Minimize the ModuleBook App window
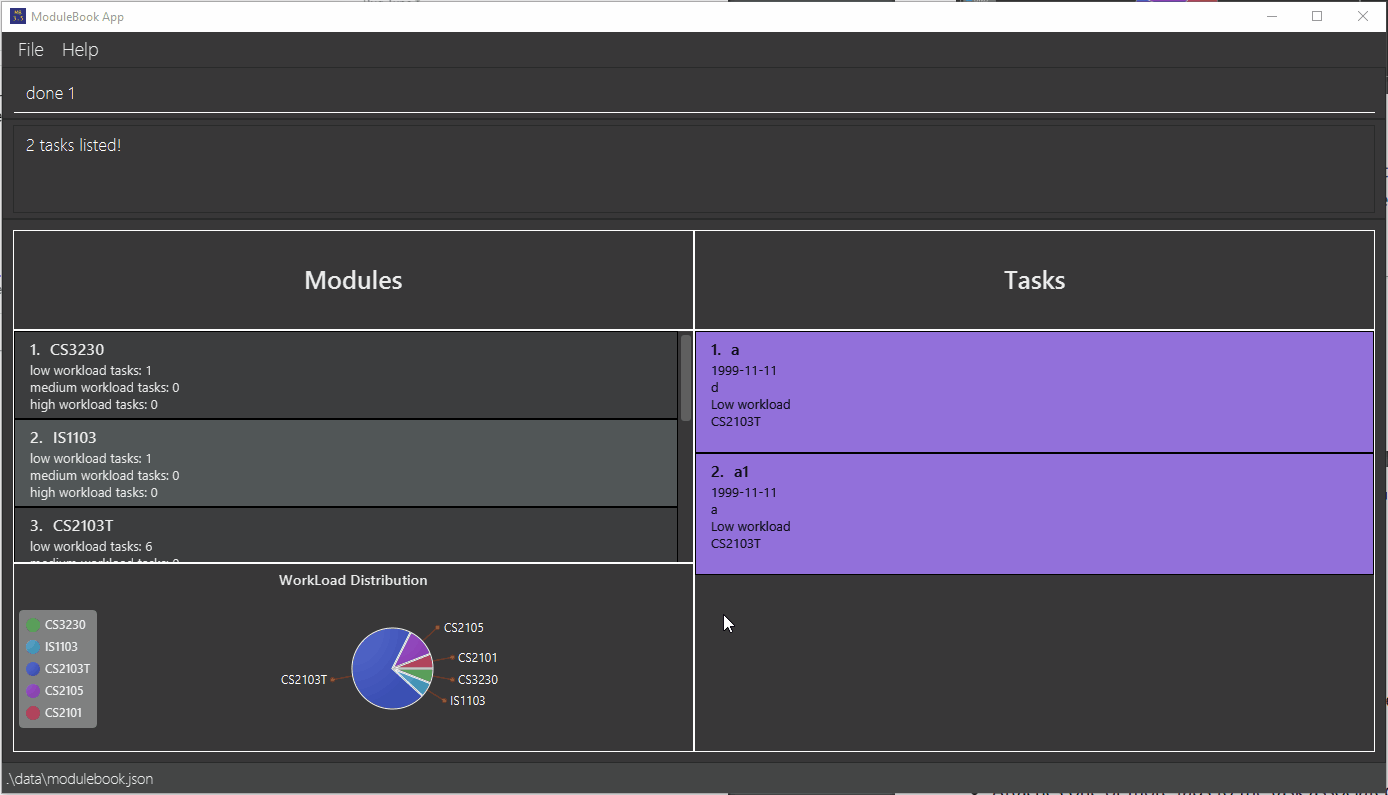Screen dimensions: 1388x795 [1272, 16]
